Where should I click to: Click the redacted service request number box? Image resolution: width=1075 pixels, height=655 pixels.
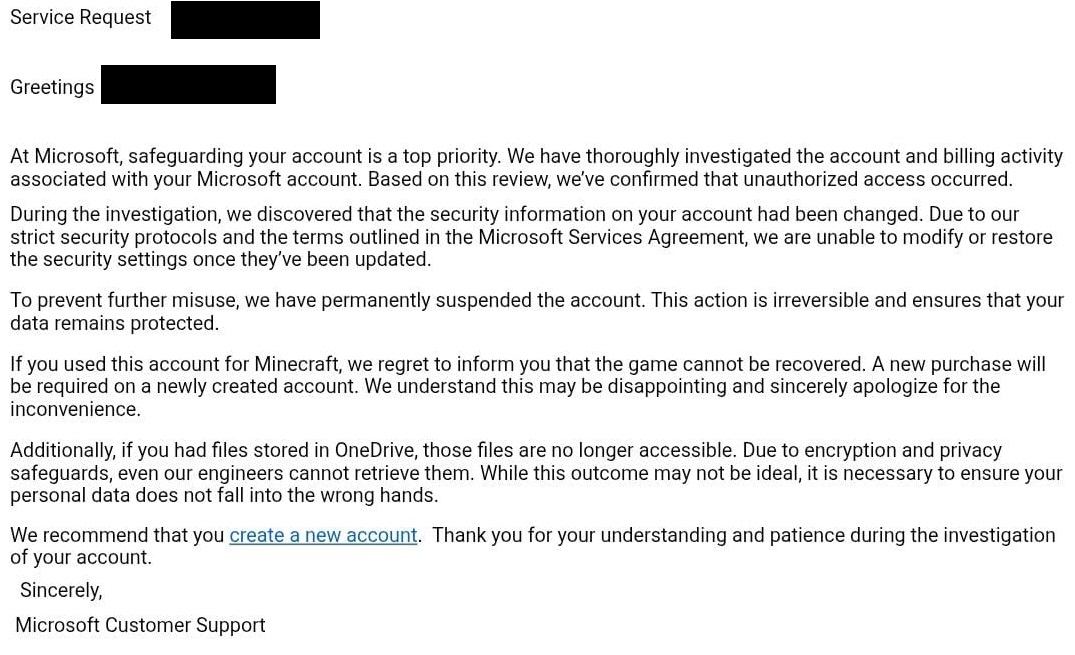(245, 20)
